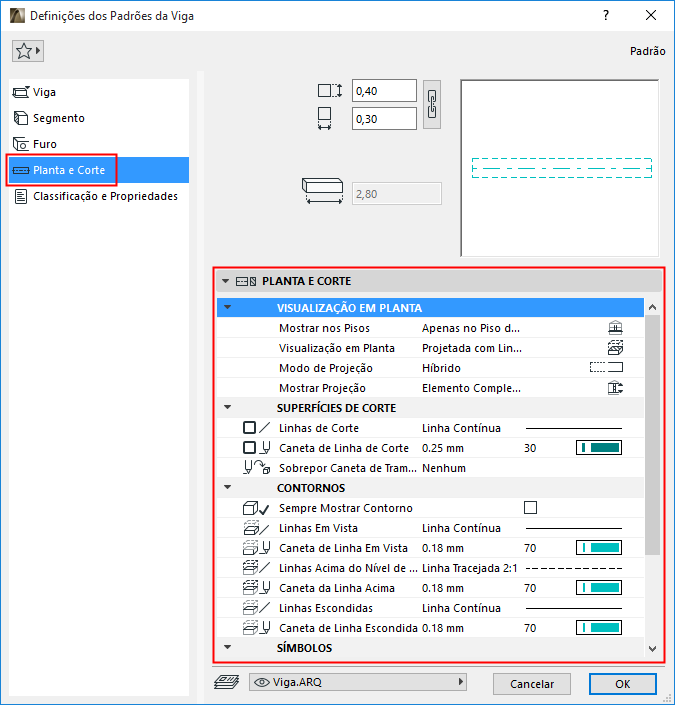This screenshot has height=705, width=675.
Task: Collapse SUPERFÍCIES DE CORTE section
Action: tap(228, 408)
